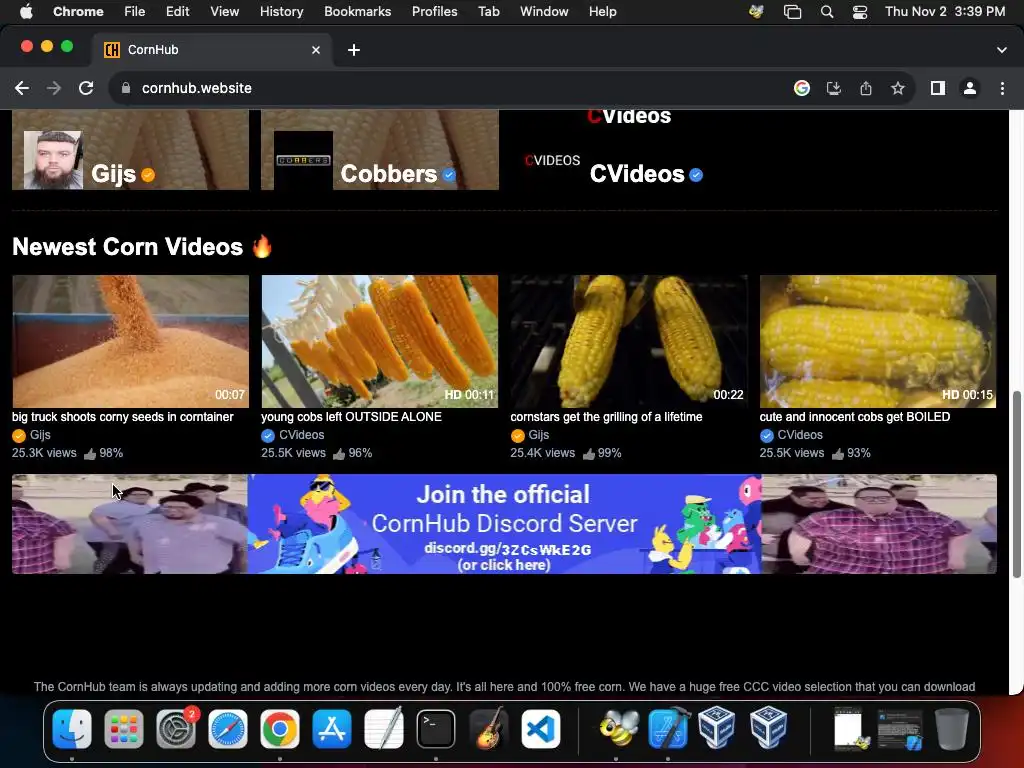Viewport: 1024px width, 768px height.
Task: Open the Google icon in address bar
Action: coord(802,88)
